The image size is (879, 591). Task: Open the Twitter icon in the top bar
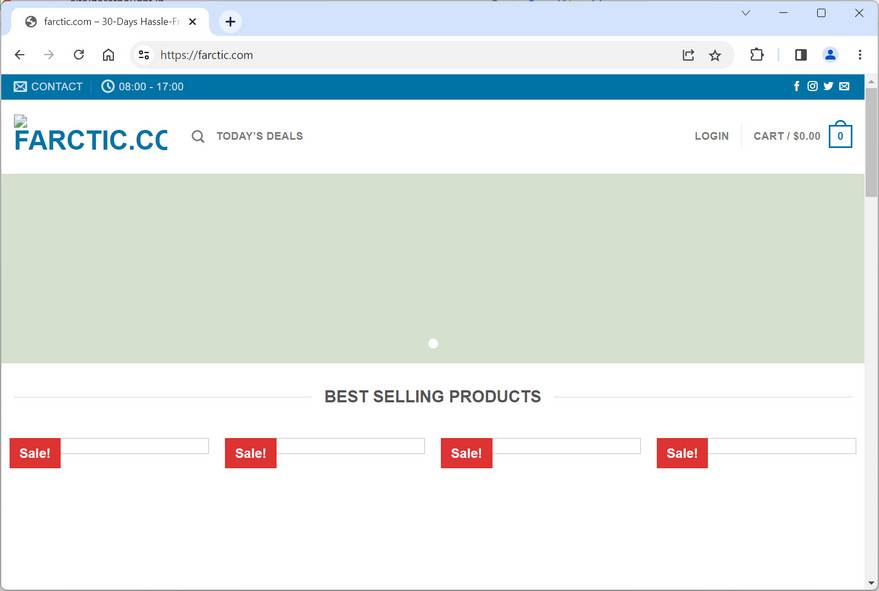[x=828, y=86]
